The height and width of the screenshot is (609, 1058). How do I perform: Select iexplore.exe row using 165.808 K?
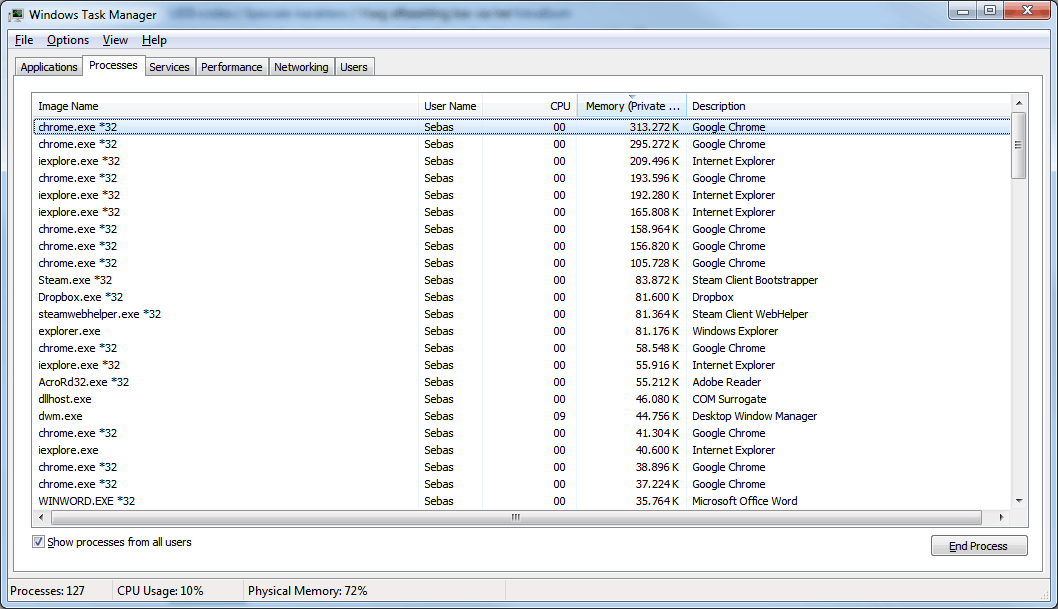point(522,212)
